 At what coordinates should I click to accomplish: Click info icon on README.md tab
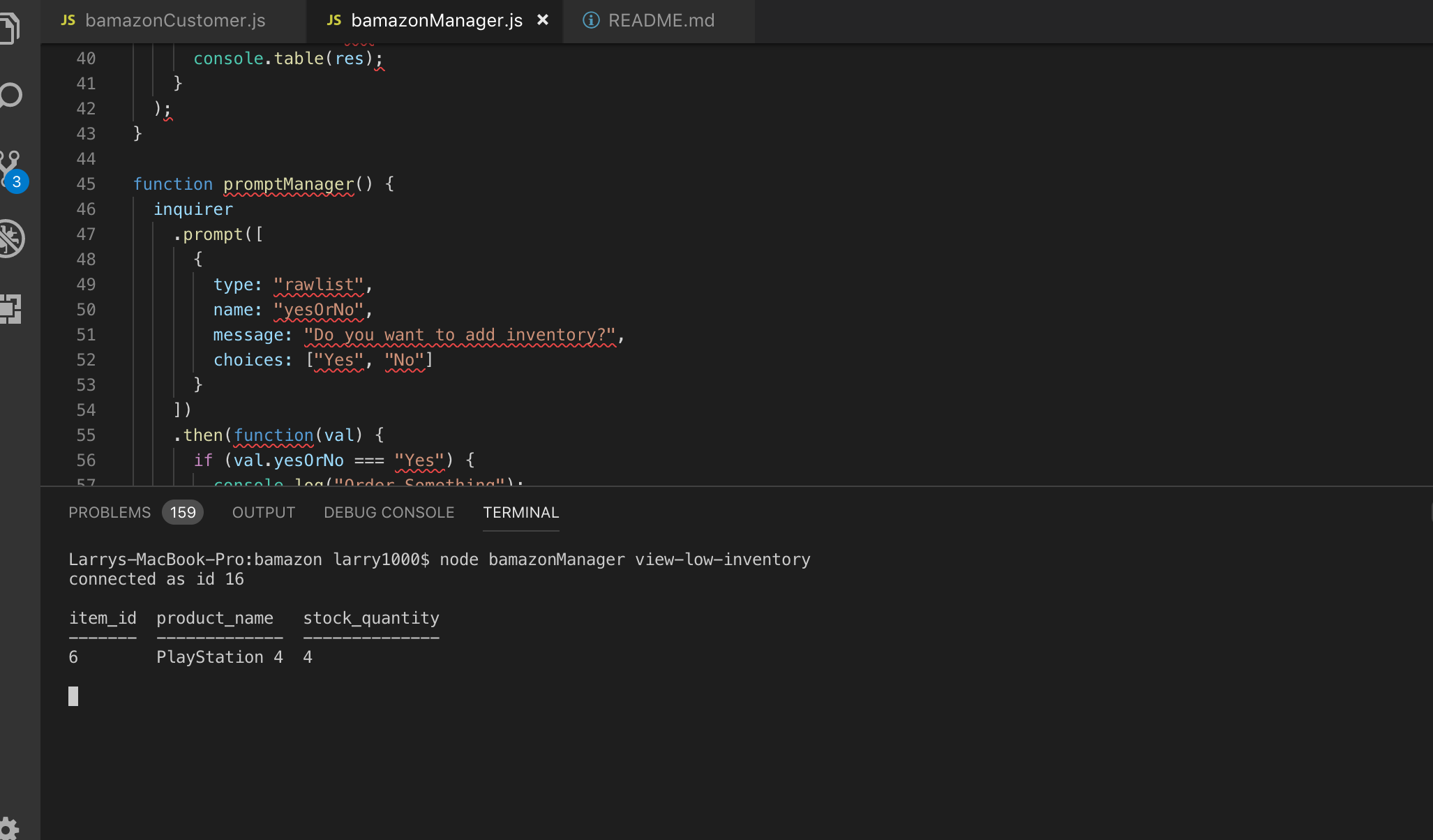591,20
